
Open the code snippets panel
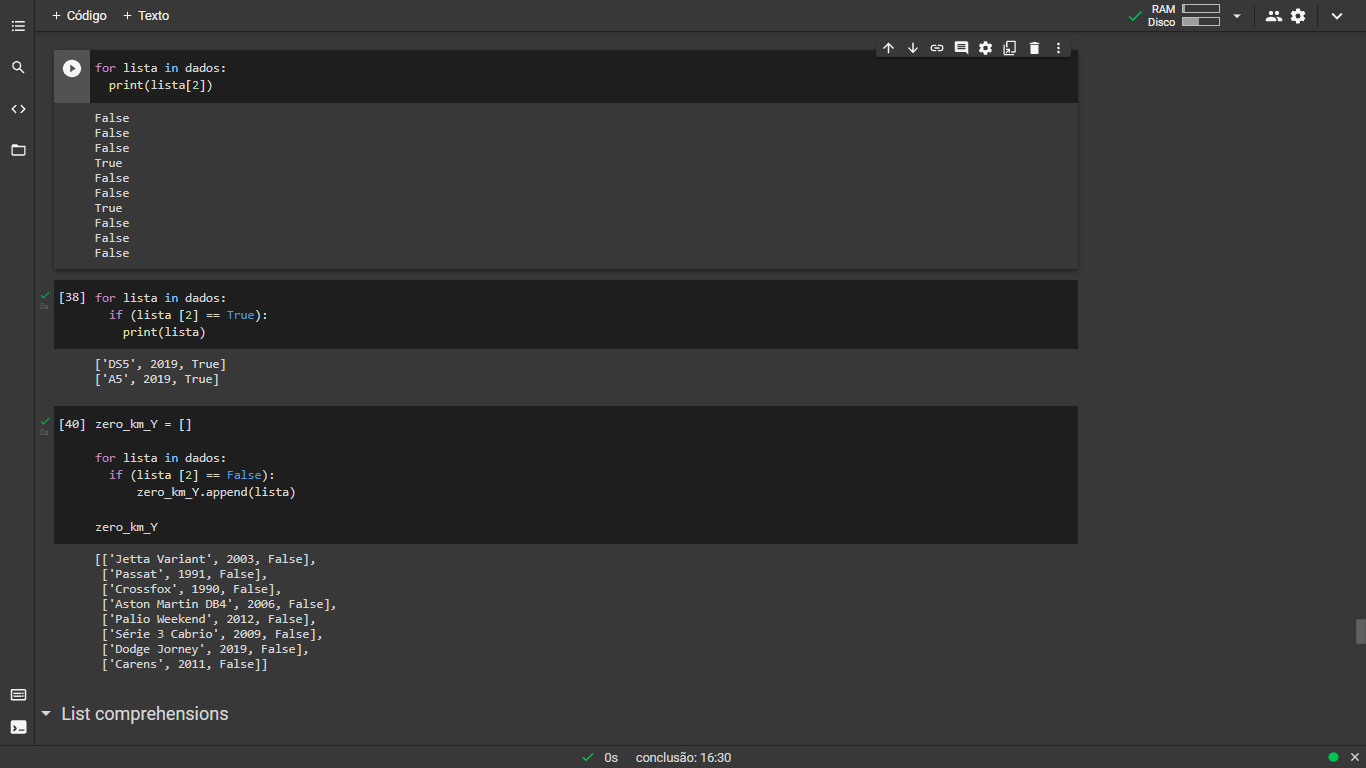18,109
